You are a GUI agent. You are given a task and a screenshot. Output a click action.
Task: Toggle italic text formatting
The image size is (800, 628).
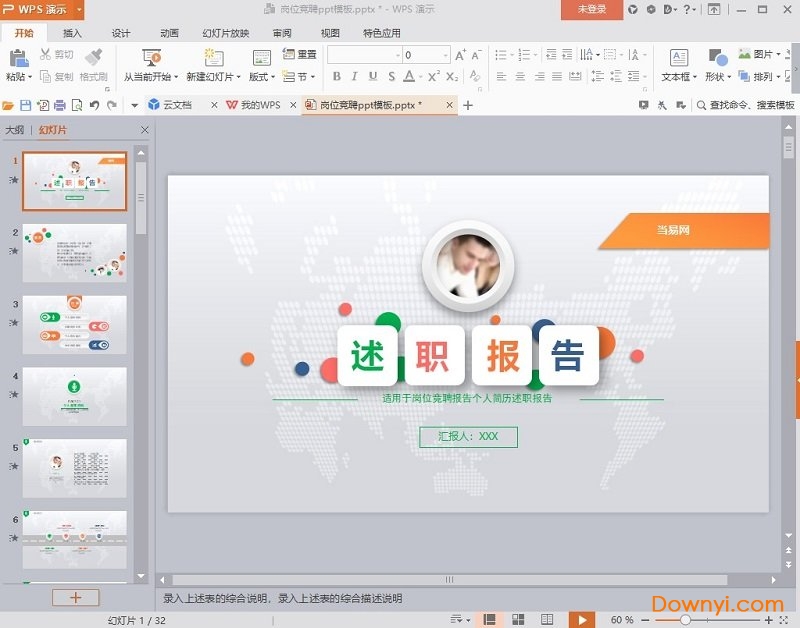click(354, 77)
